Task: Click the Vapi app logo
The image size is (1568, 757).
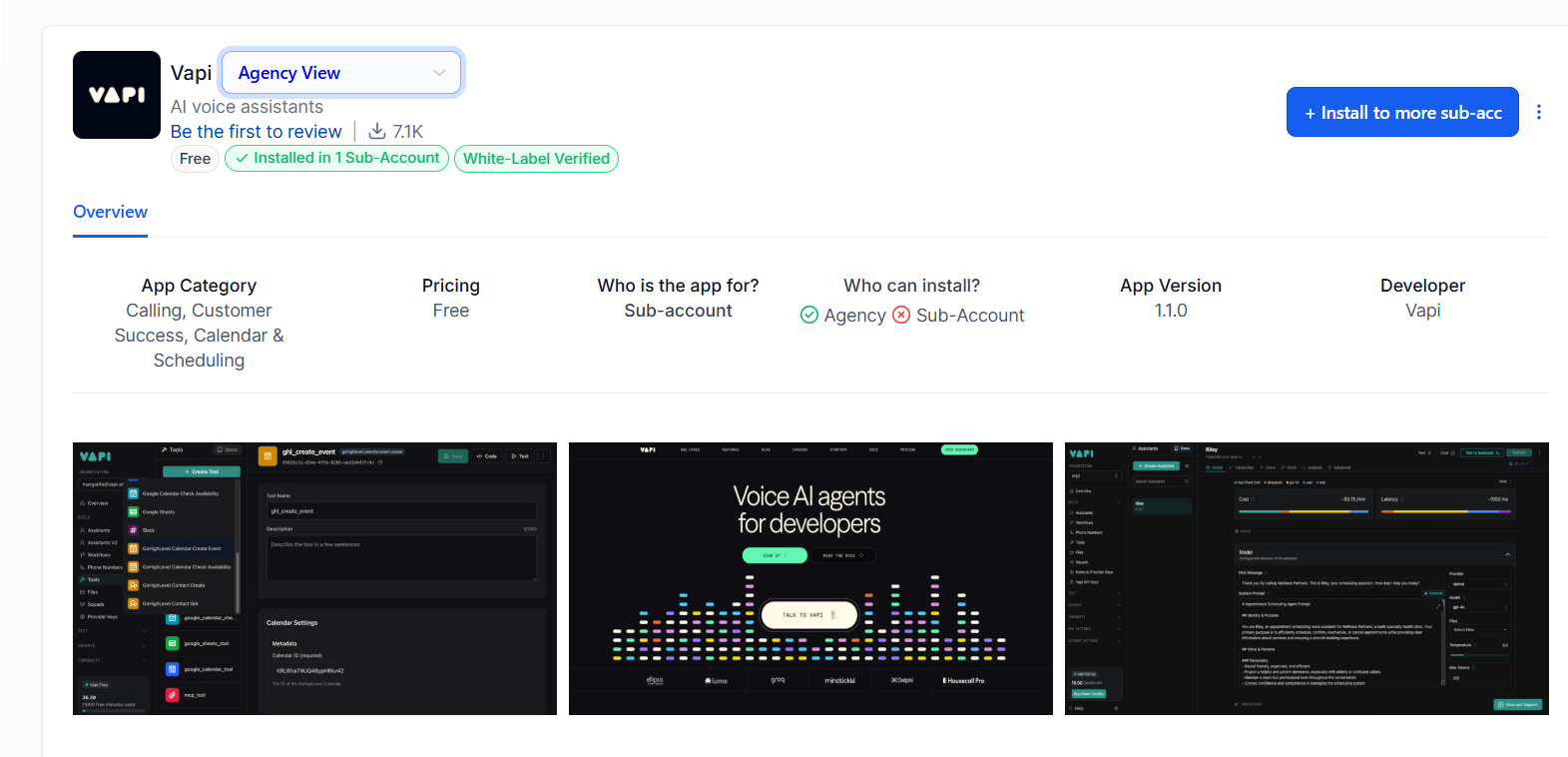Action: pyautogui.click(x=117, y=95)
